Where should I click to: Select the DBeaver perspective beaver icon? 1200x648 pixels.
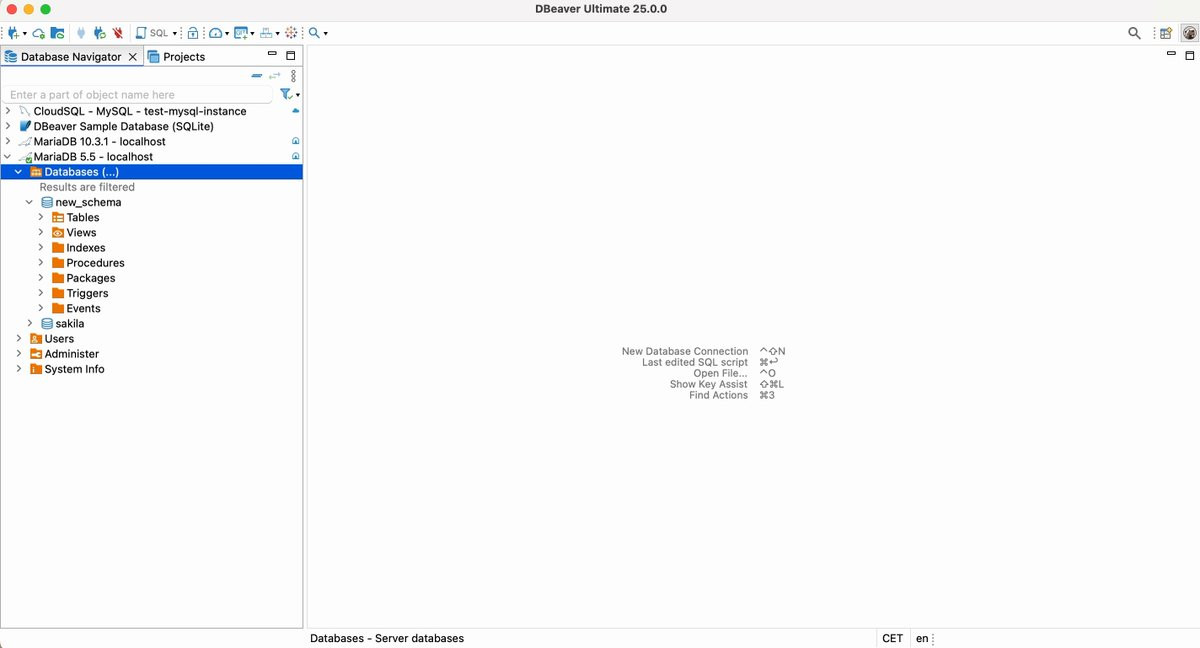click(1189, 33)
